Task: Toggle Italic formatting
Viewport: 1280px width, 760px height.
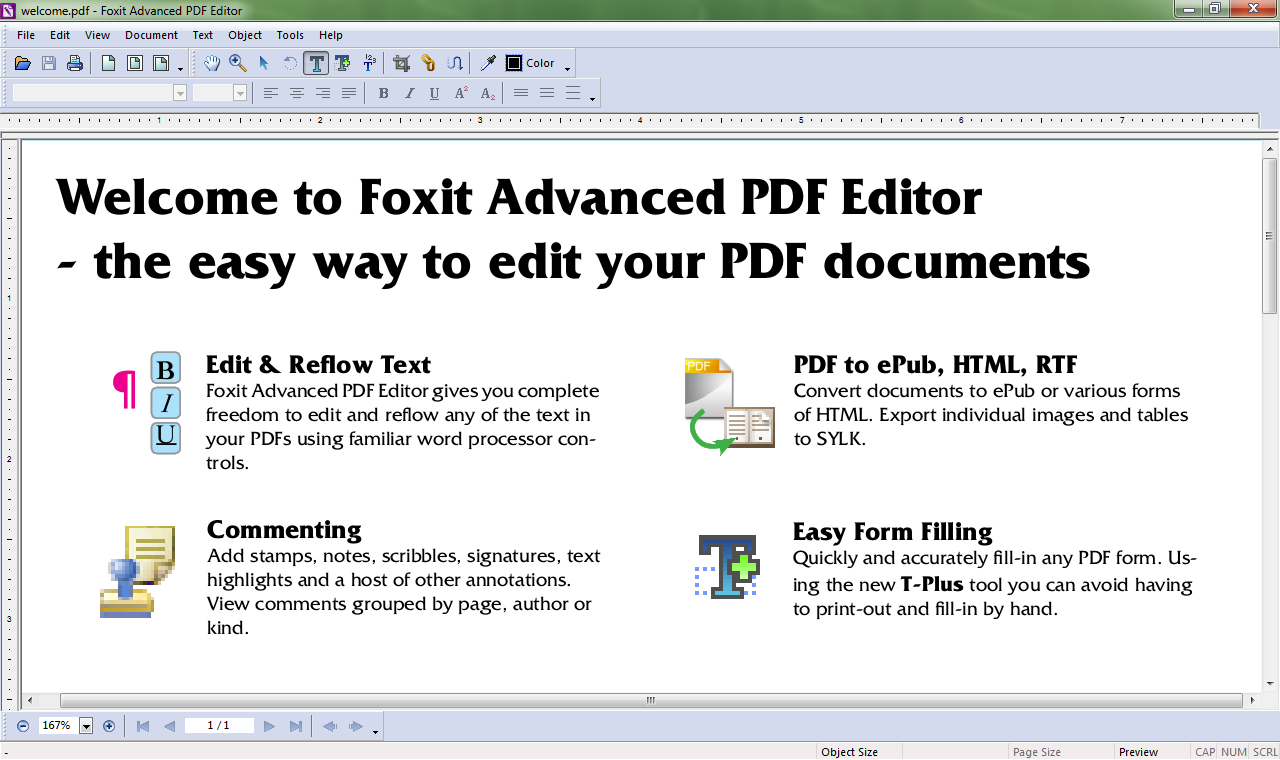Action: pyautogui.click(x=409, y=93)
